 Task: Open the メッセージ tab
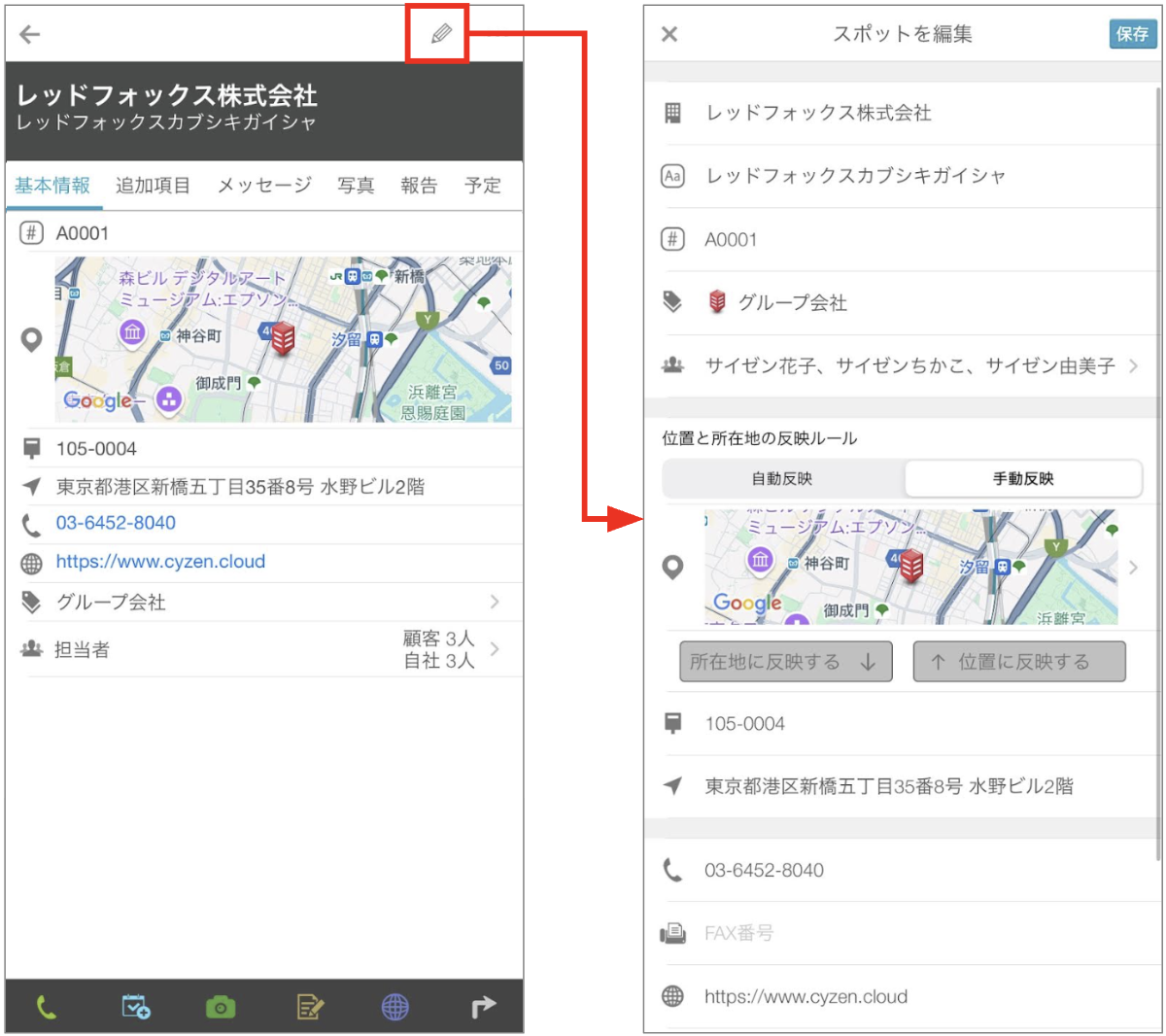point(264,186)
